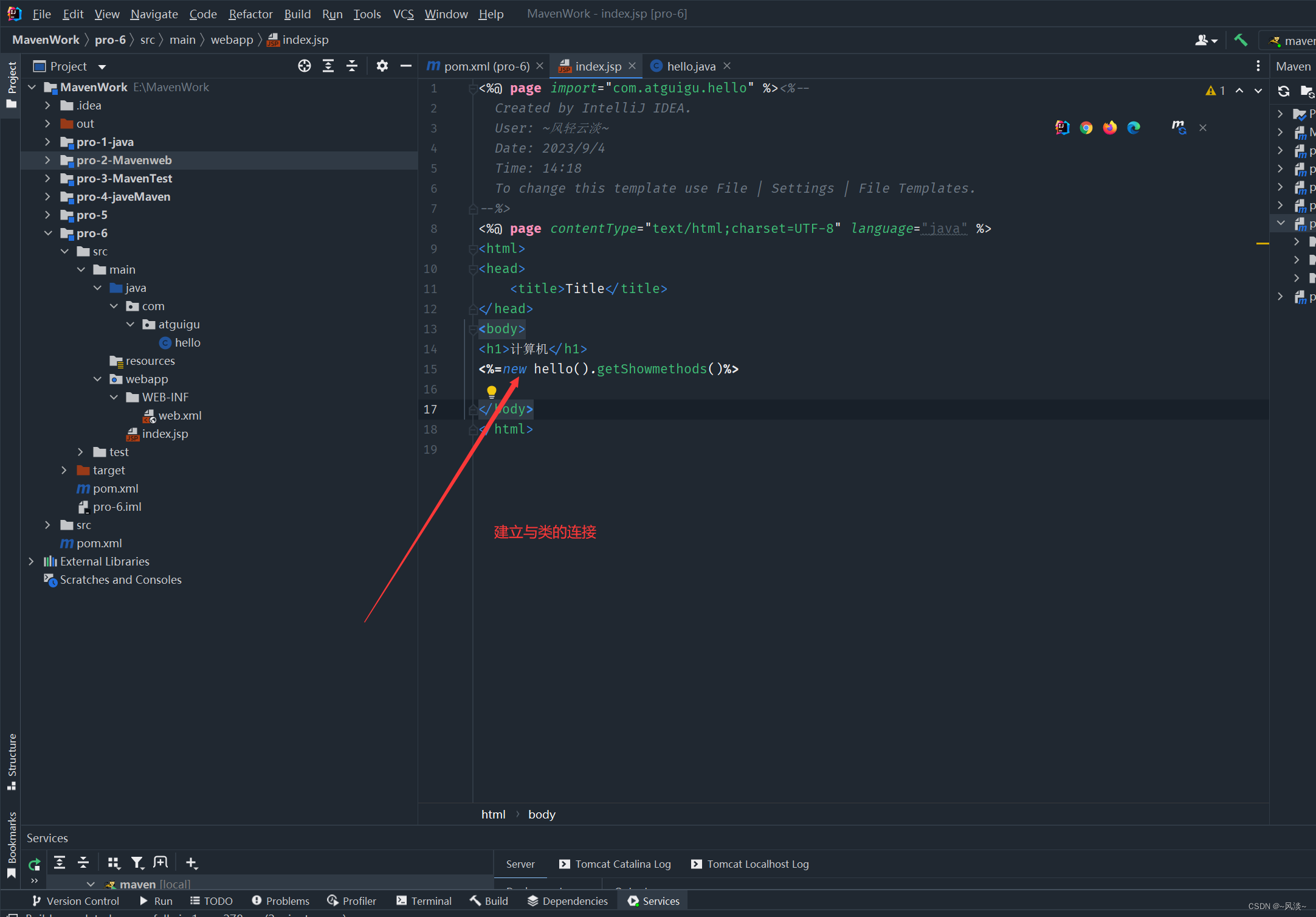This screenshot has height=917, width=1316.
Task: Toggle the Project side tool window
Action: [x=12, y=84]
